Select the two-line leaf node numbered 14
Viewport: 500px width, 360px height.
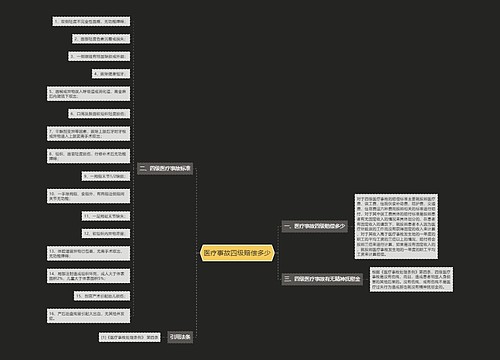88,276
